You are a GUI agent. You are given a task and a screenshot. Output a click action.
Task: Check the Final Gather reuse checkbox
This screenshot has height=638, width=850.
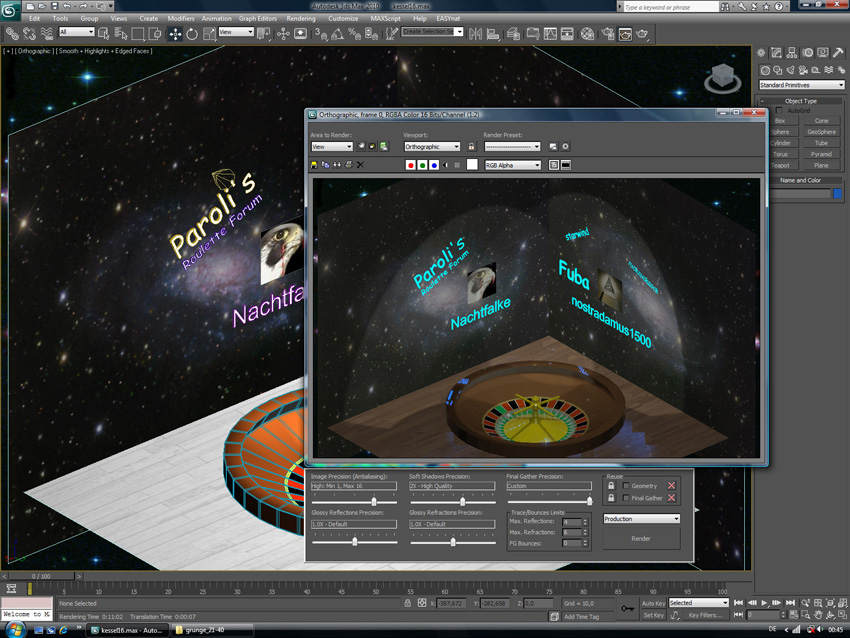[626, 498]
